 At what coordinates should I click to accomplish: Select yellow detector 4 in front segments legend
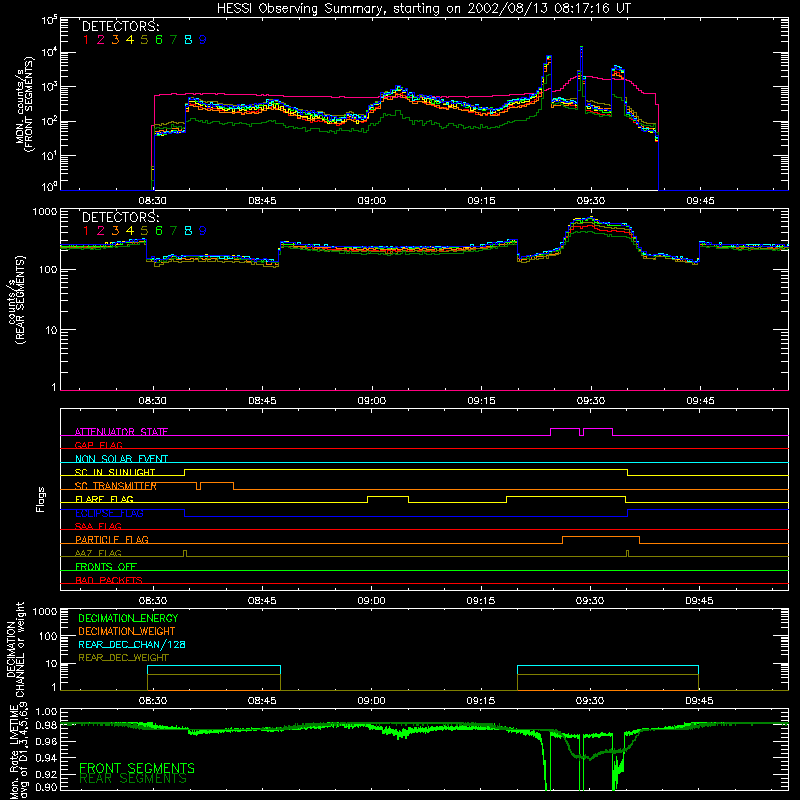tap(130, 40)
